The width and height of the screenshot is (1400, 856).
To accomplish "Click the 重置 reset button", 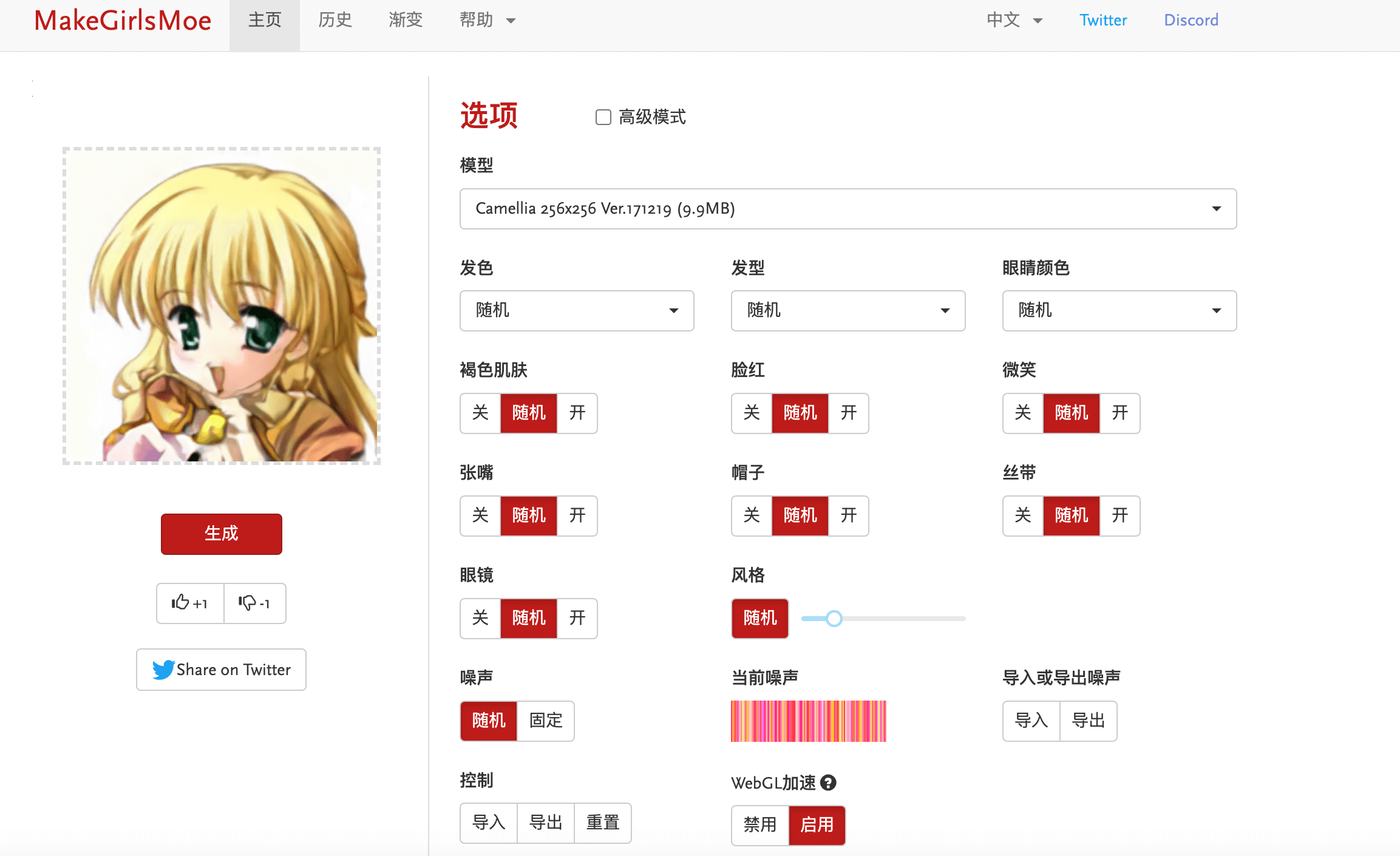I will (603, 823).
